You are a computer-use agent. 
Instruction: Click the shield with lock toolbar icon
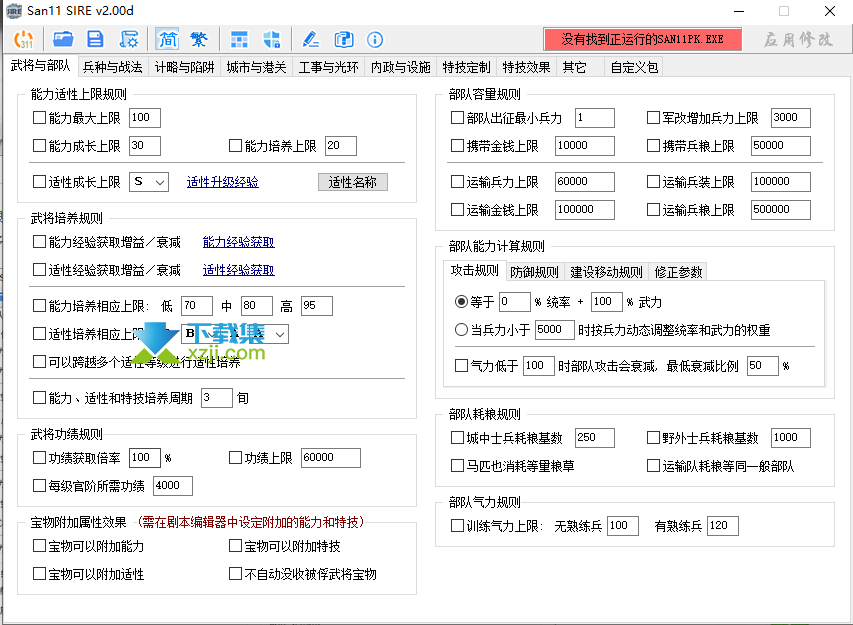click(x=271, y=39)
